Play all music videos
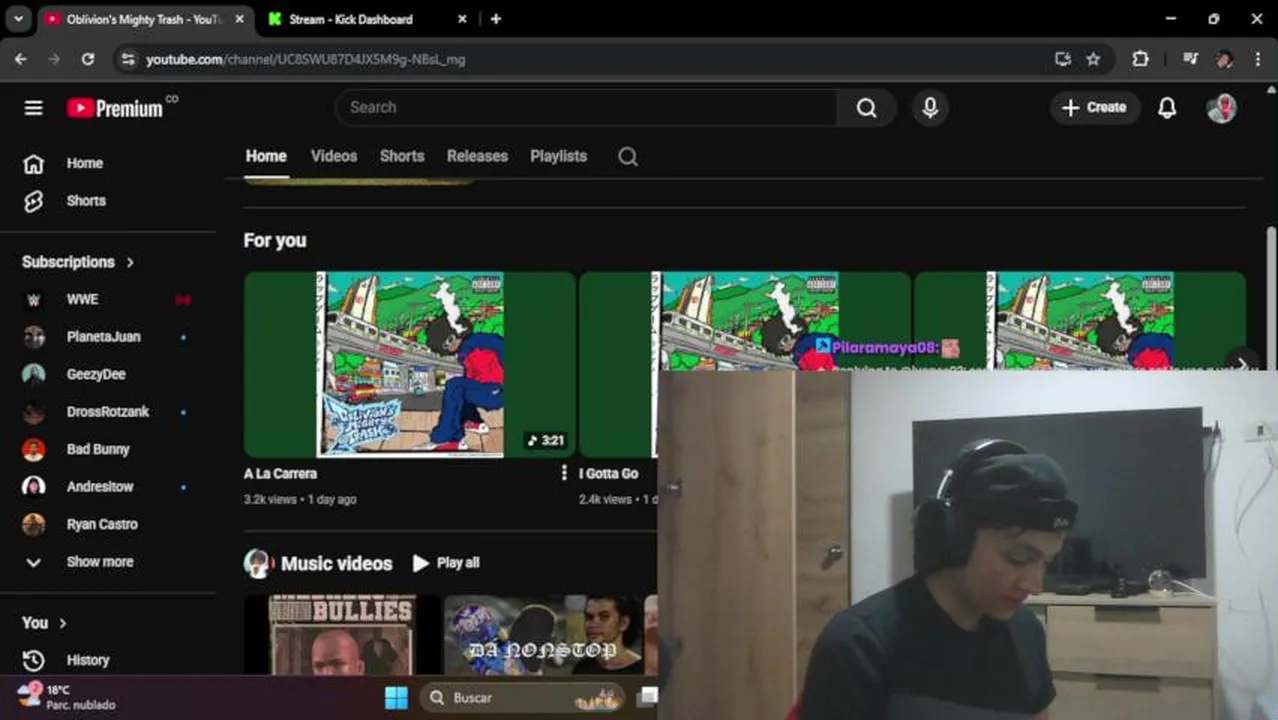 tap(446, 563)
